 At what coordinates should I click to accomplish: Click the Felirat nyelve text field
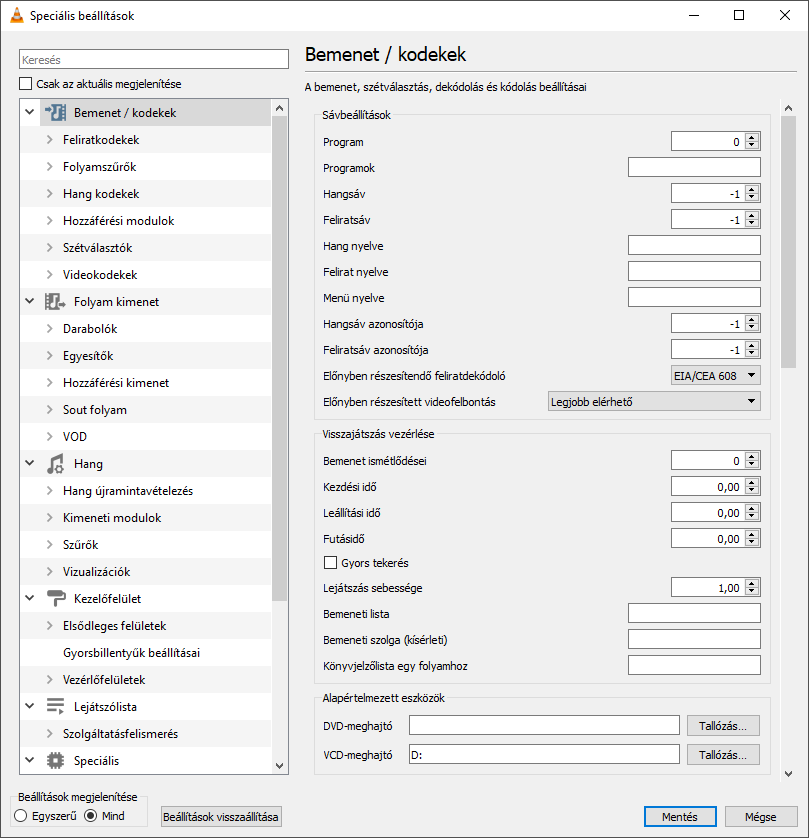point(694,271)
